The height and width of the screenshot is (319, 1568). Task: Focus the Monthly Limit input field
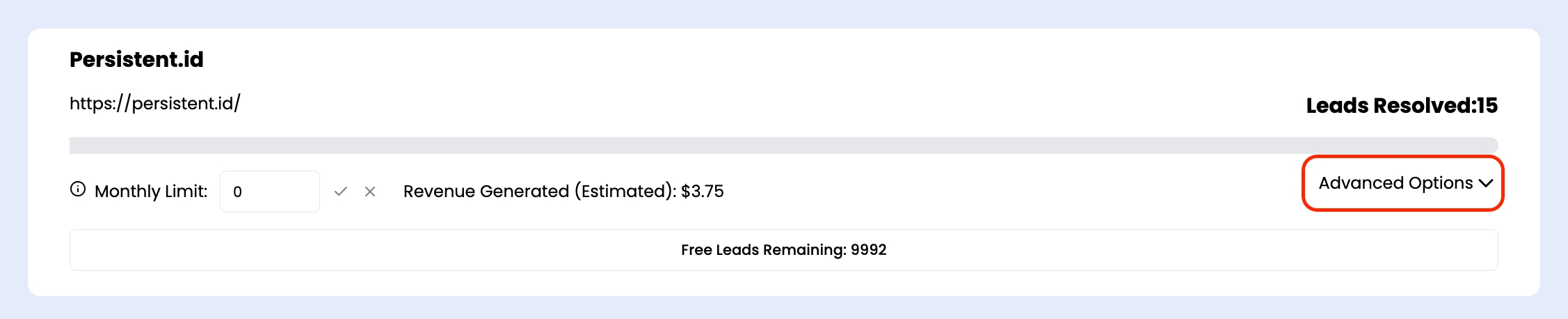(x=270, y=192)
